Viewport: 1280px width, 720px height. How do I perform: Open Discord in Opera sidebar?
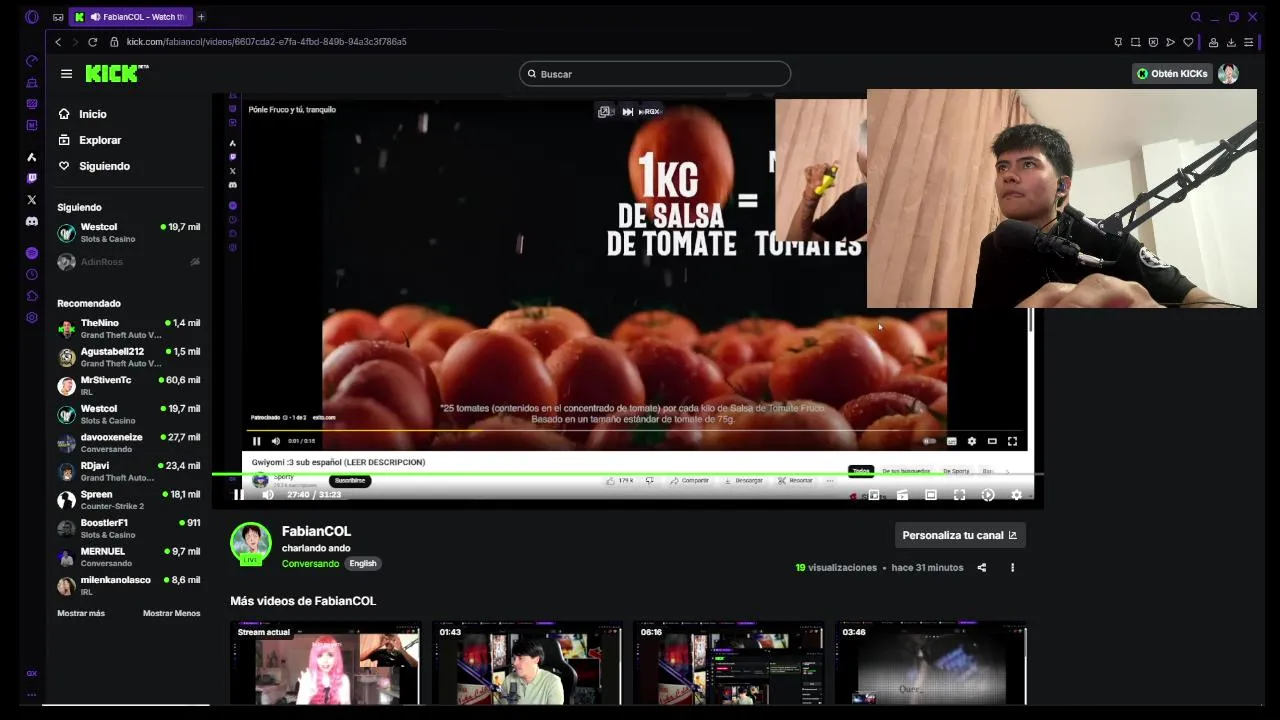[31, 222]
